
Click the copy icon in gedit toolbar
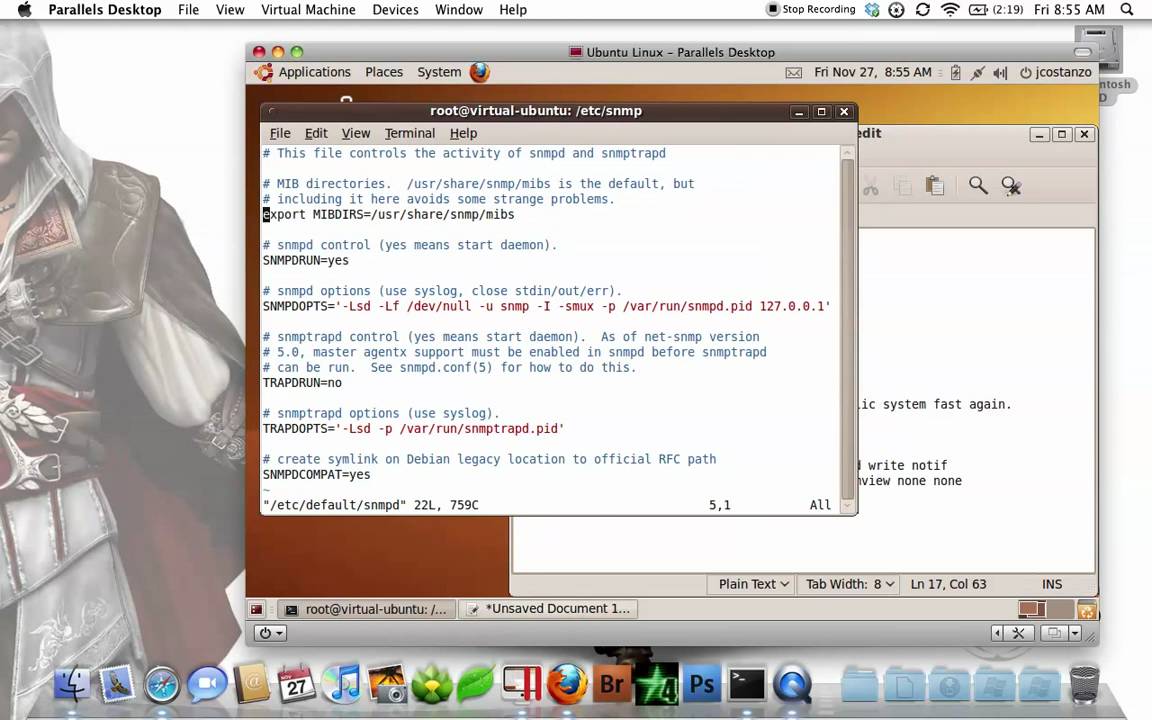click(902, 187)
